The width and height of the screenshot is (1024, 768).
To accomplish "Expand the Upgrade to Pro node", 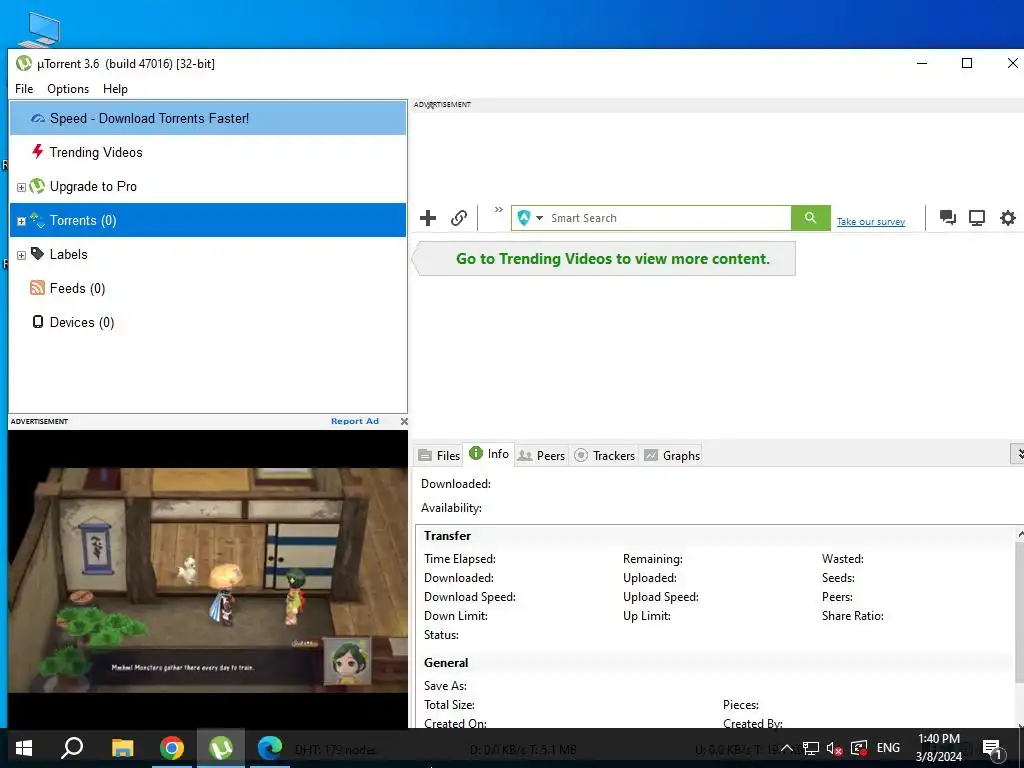I will tap(21, 187).
